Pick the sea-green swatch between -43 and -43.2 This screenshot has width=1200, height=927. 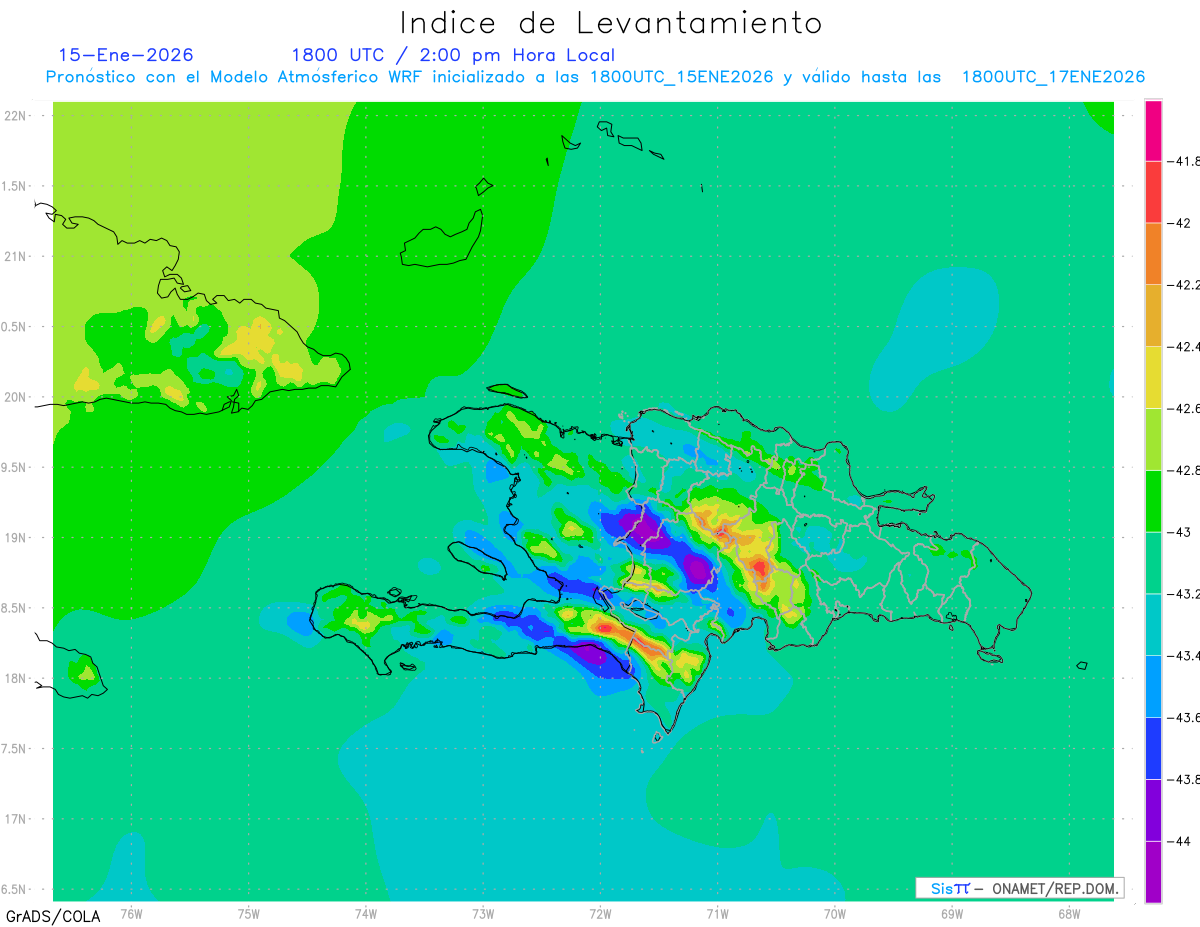tap(1153, 563)
